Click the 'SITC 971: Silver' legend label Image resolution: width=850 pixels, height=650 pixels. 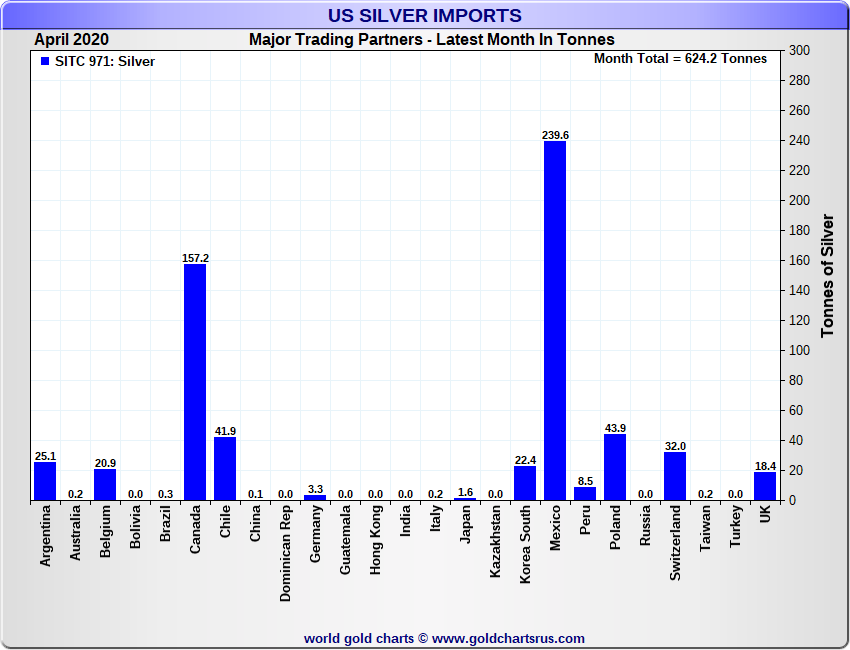[105, 61]
